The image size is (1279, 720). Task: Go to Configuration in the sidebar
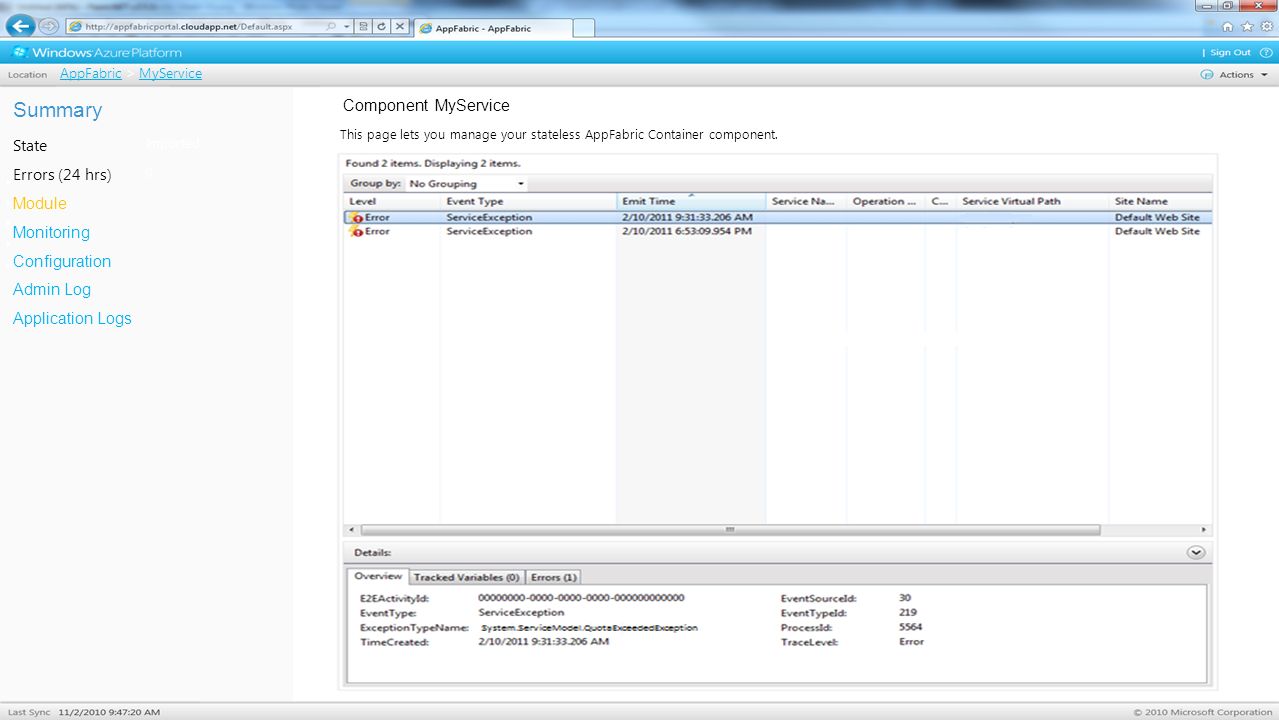point(62,261)
